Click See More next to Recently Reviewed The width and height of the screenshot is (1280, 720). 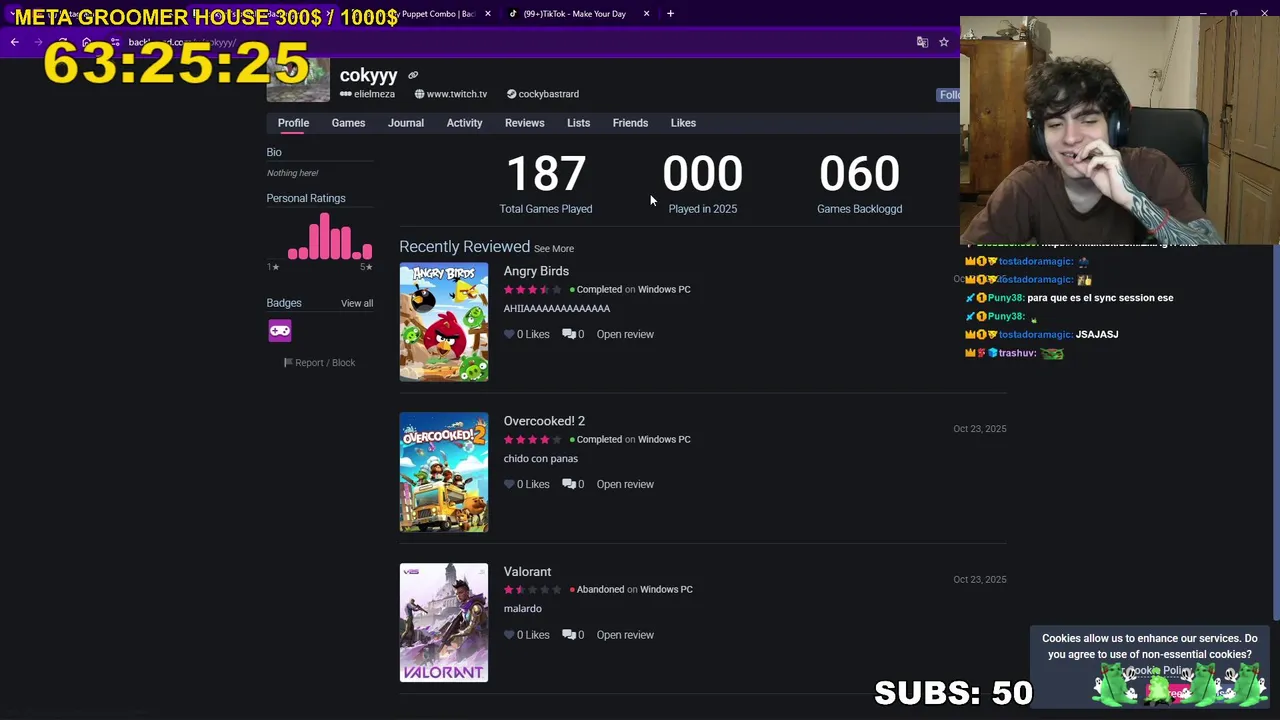click(554, 249)
